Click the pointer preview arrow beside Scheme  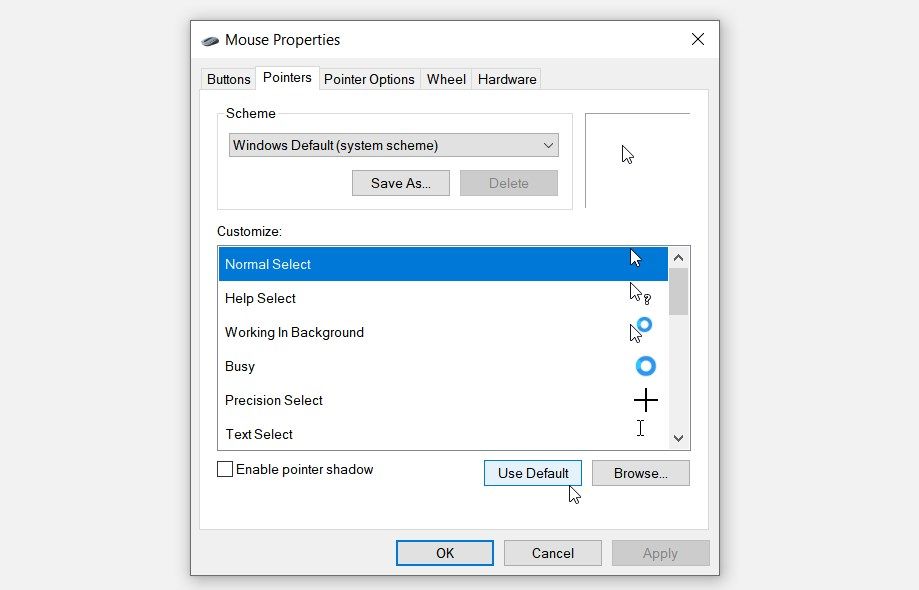click(628, 155)
